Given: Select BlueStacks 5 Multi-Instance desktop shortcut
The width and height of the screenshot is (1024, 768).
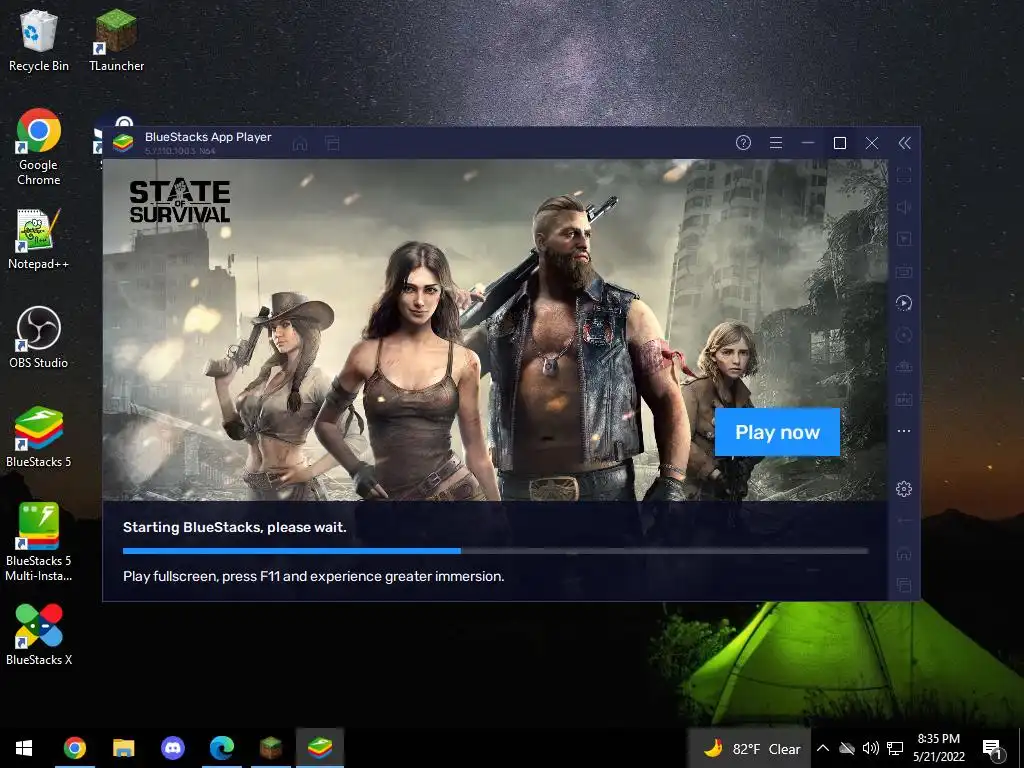Looking at the screenshot, I should point(39,542).
